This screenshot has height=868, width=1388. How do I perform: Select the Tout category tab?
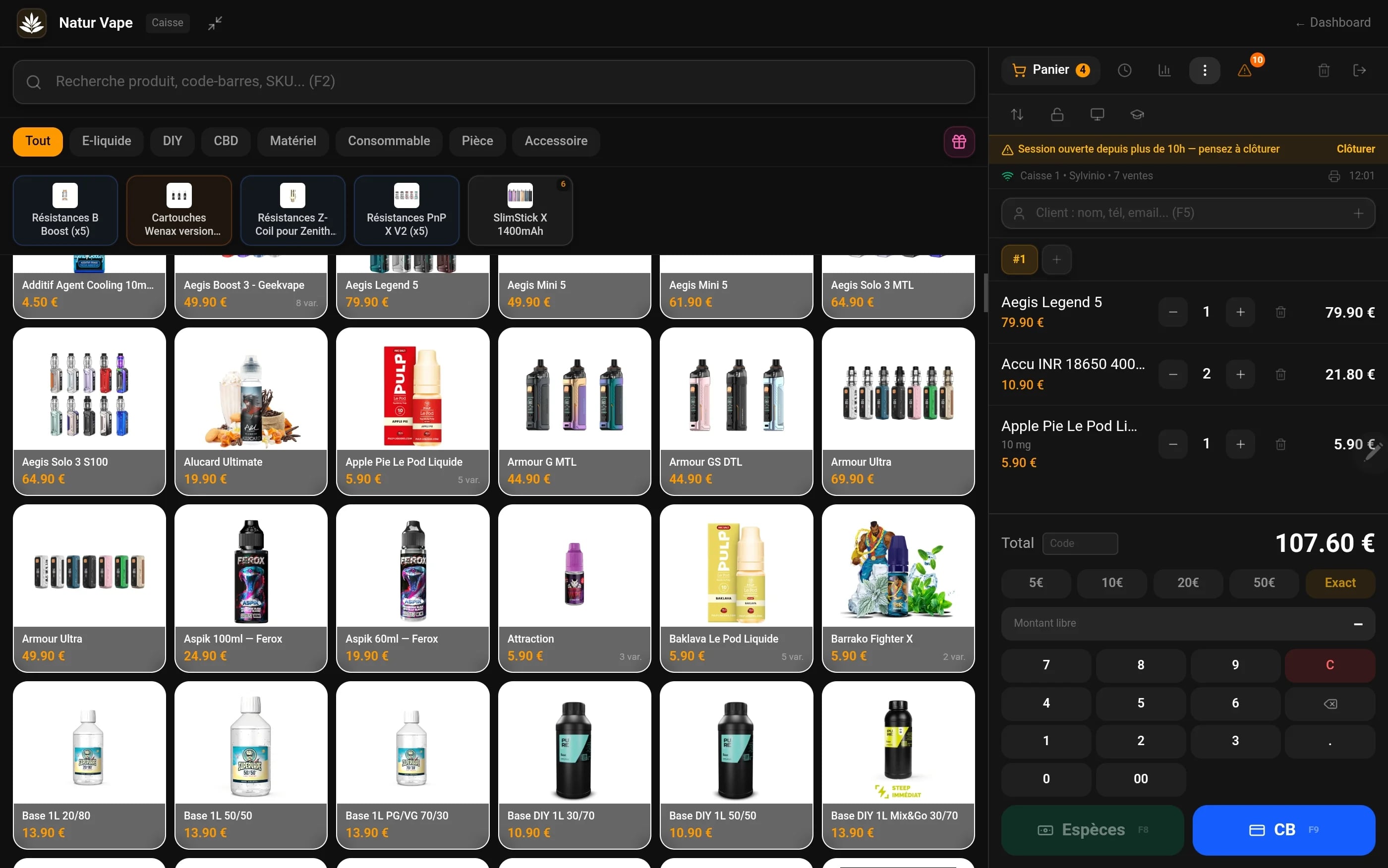[x=38, y=141]
